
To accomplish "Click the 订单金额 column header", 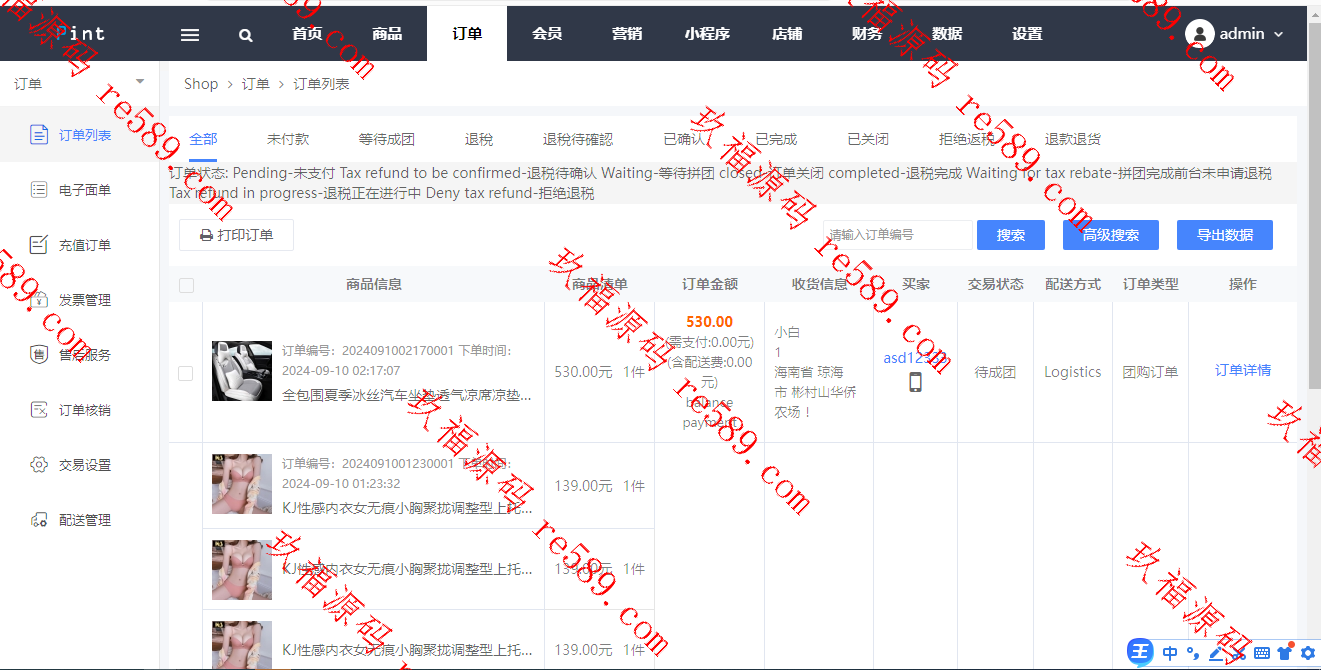I will 710,284.
